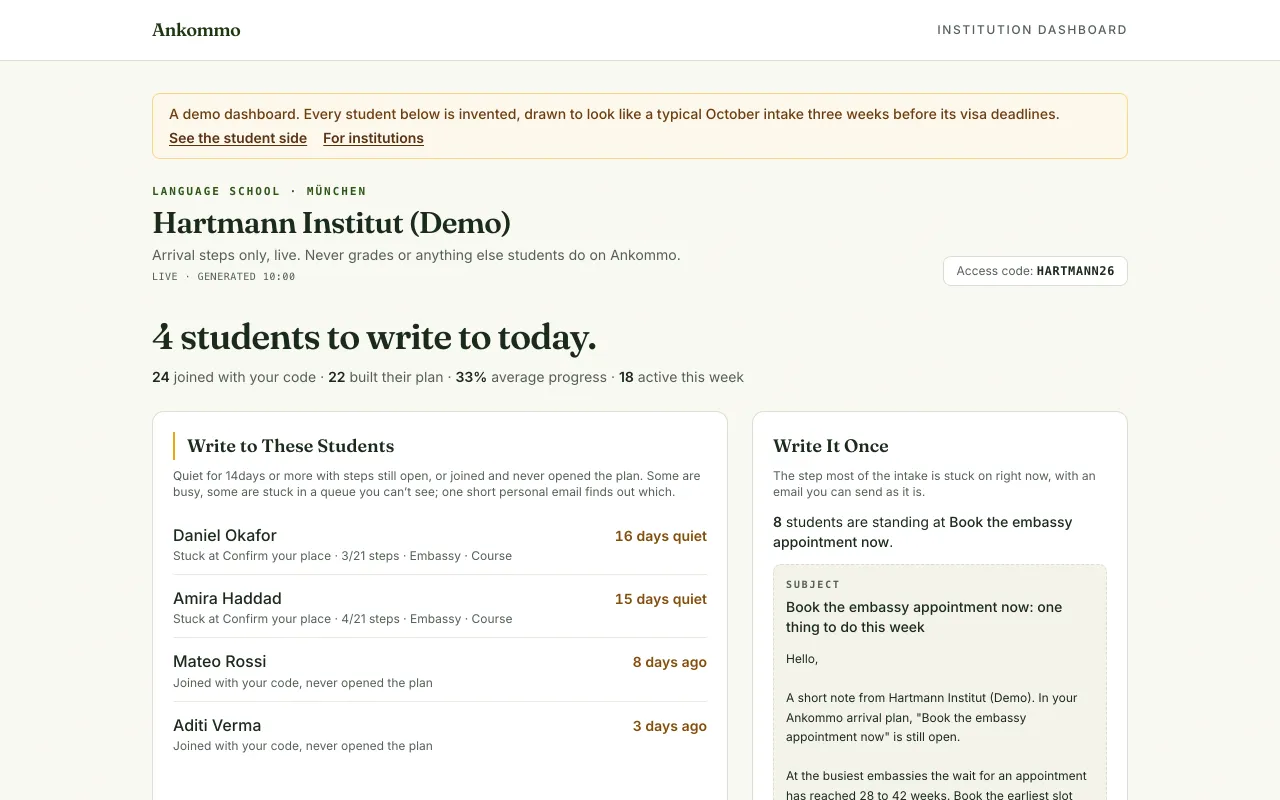Viewport: 1280px width, 800px height.
Task: Click the 'At the busiest embassies' paragraph
Action: coord(936,785)
